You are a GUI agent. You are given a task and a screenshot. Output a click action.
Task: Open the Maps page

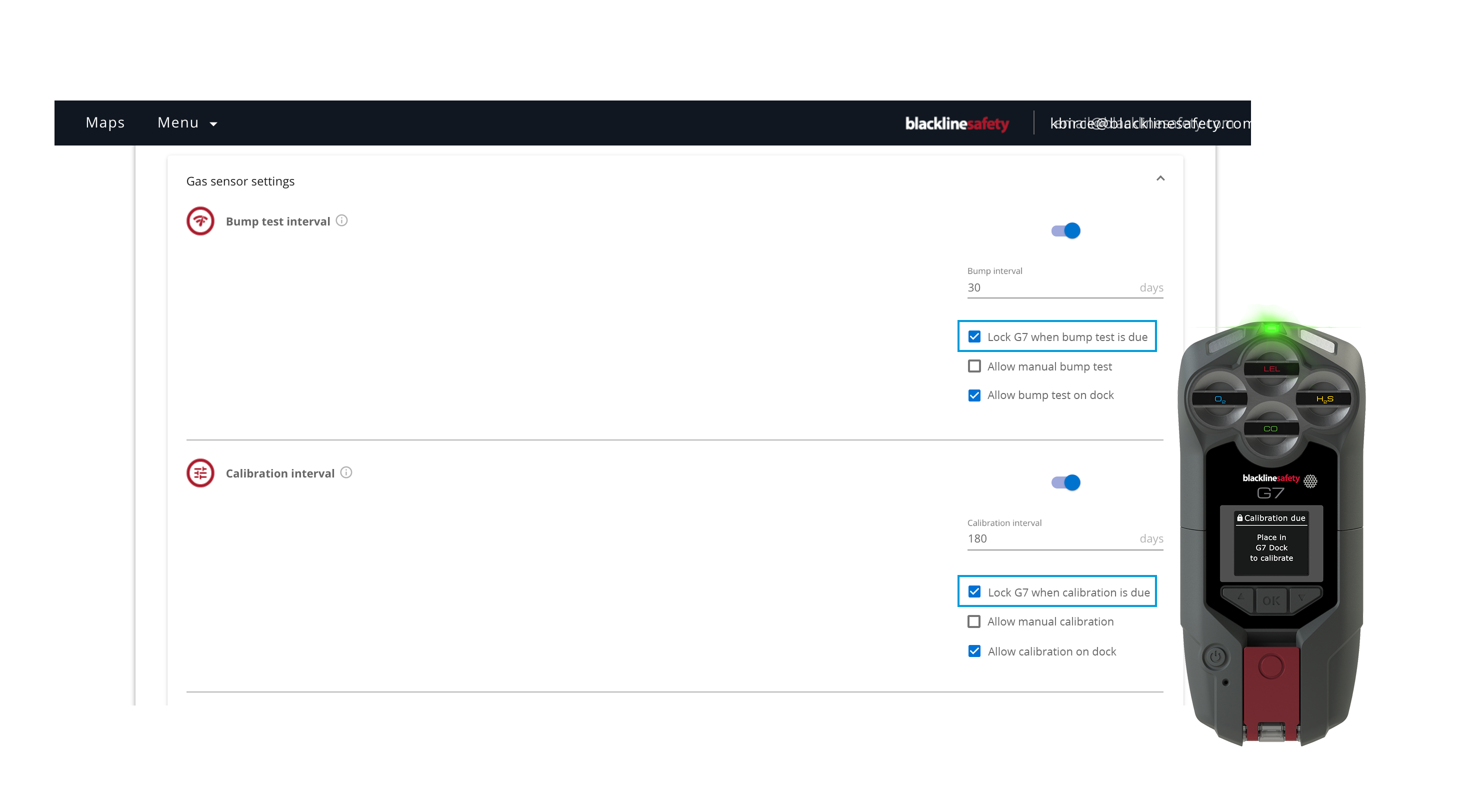click(x=105, y=122)
